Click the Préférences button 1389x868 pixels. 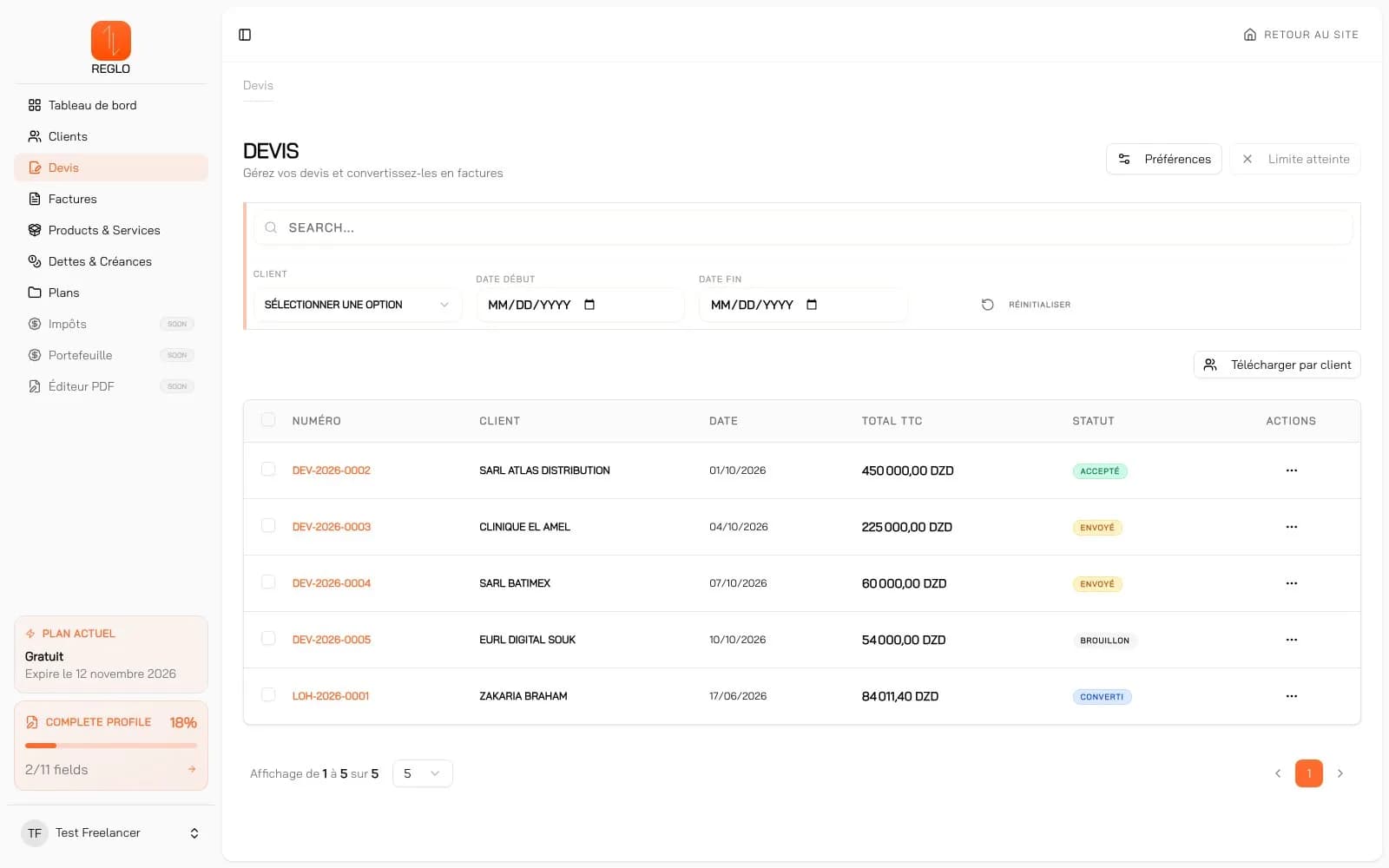click(x=1164, y=159)
